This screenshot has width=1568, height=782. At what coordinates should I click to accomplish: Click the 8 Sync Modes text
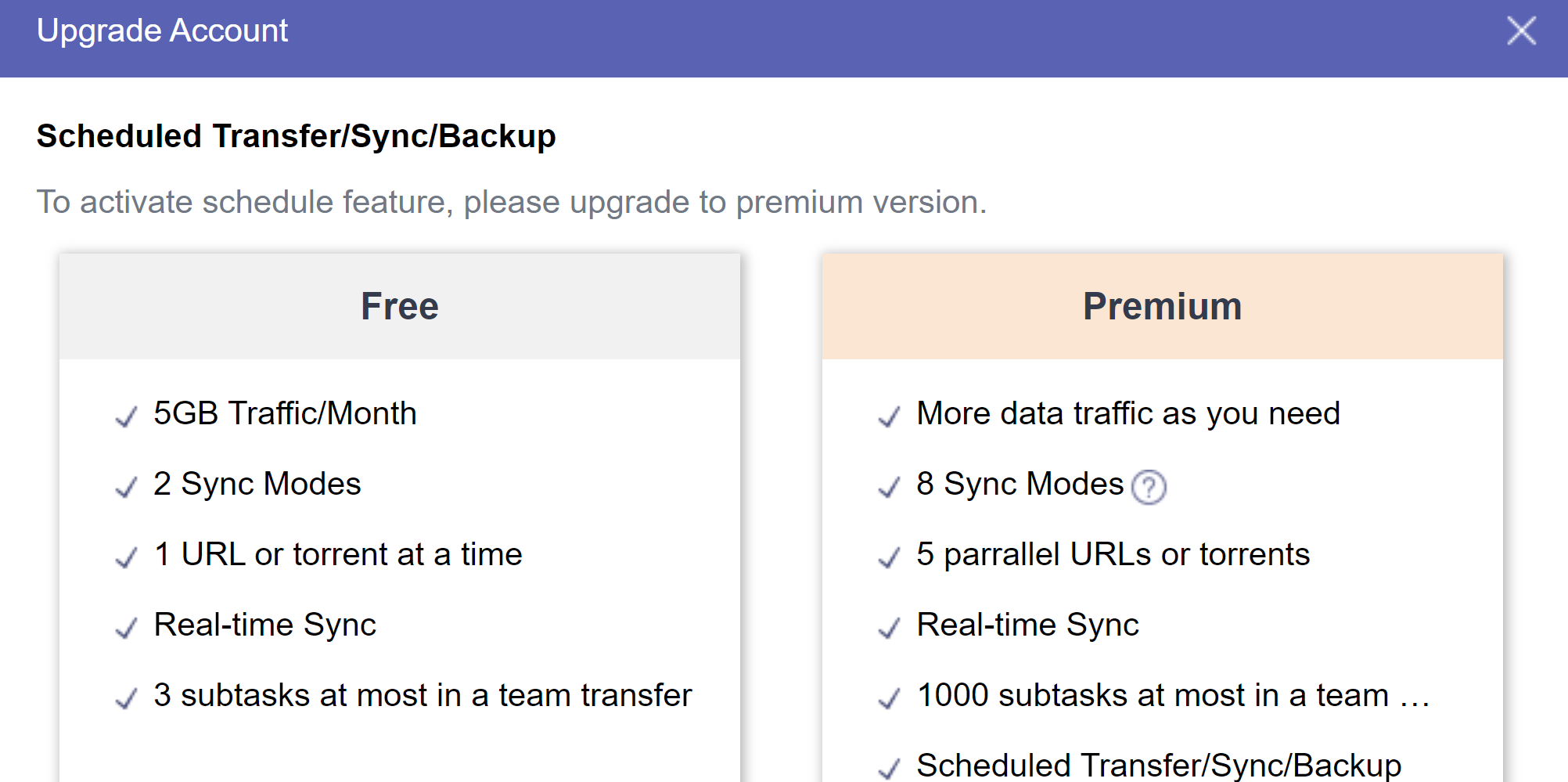[1020, 484]
